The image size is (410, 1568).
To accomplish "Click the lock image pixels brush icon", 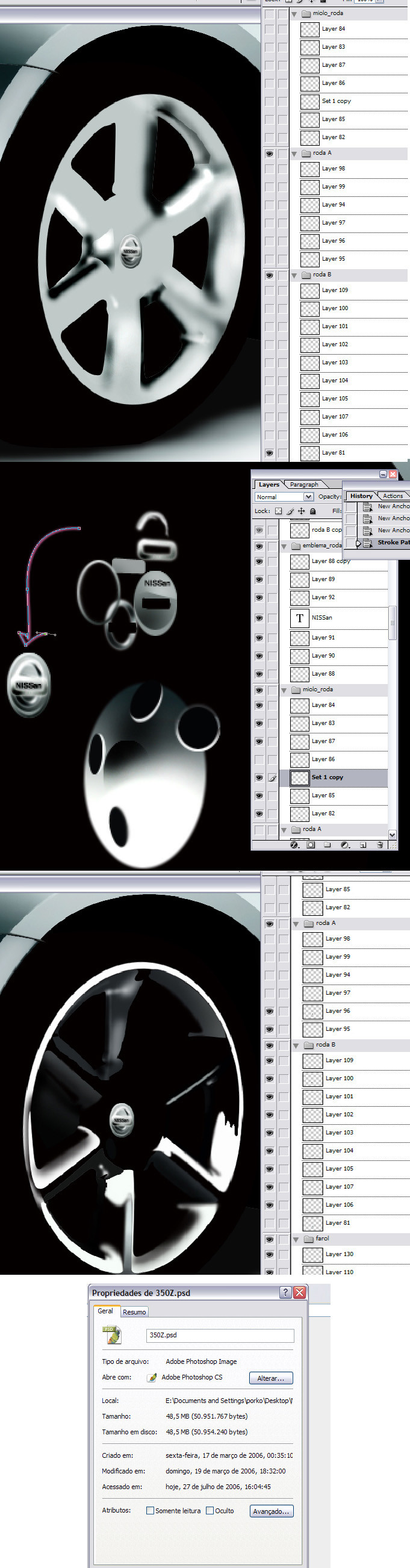I will coord(290,511).
